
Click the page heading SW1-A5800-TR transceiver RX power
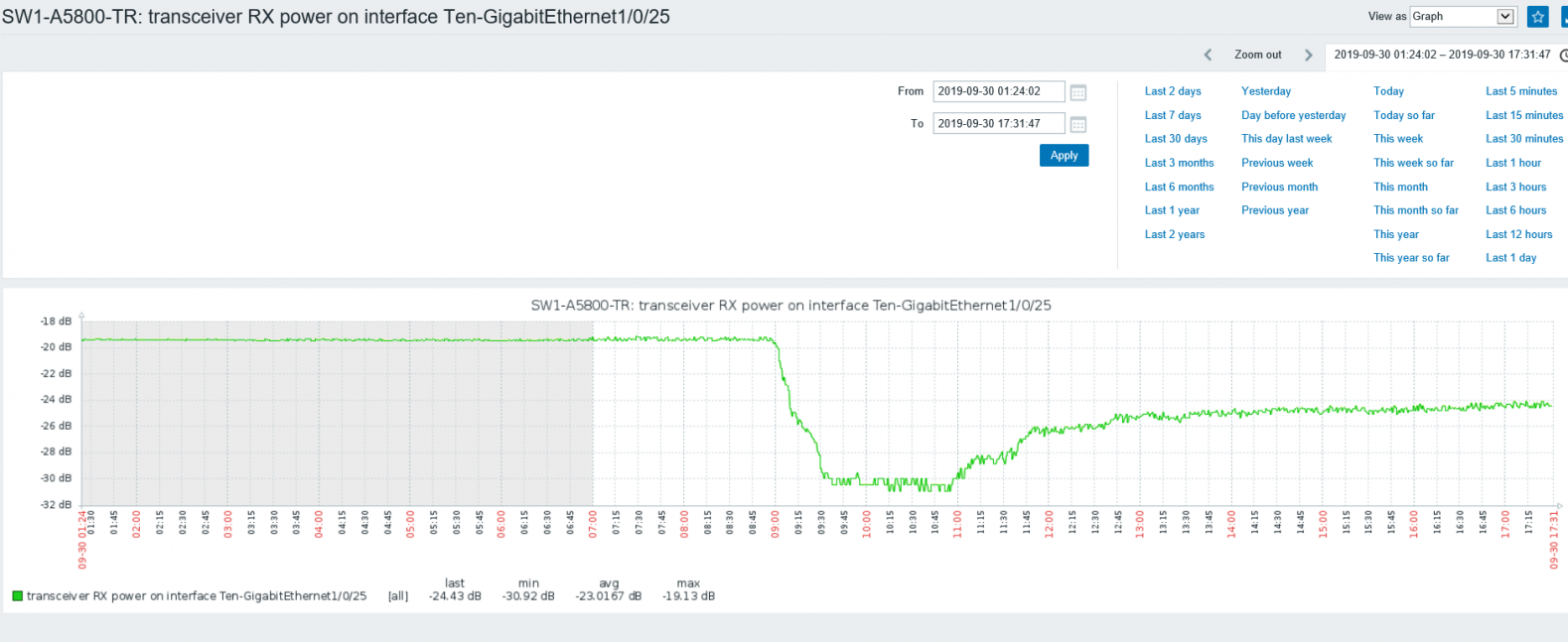point(336,17)
